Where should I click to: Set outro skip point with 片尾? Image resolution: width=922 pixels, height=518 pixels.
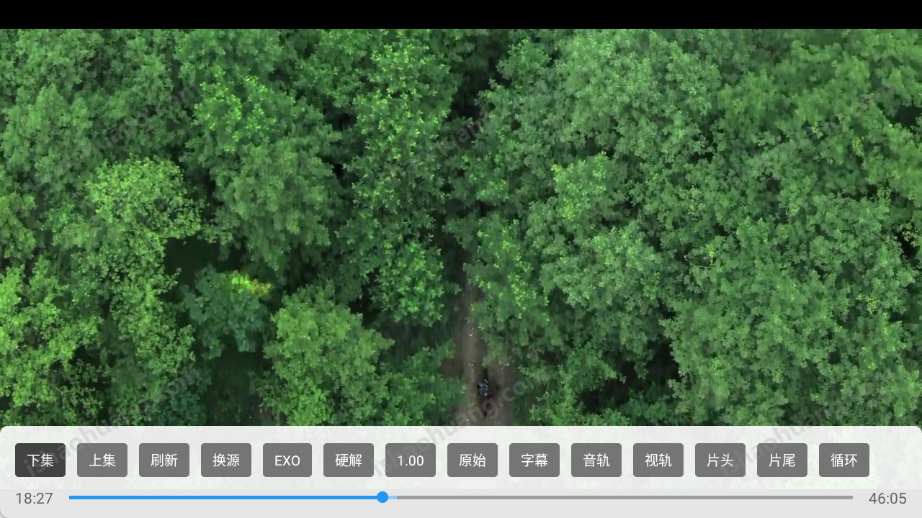782,460
